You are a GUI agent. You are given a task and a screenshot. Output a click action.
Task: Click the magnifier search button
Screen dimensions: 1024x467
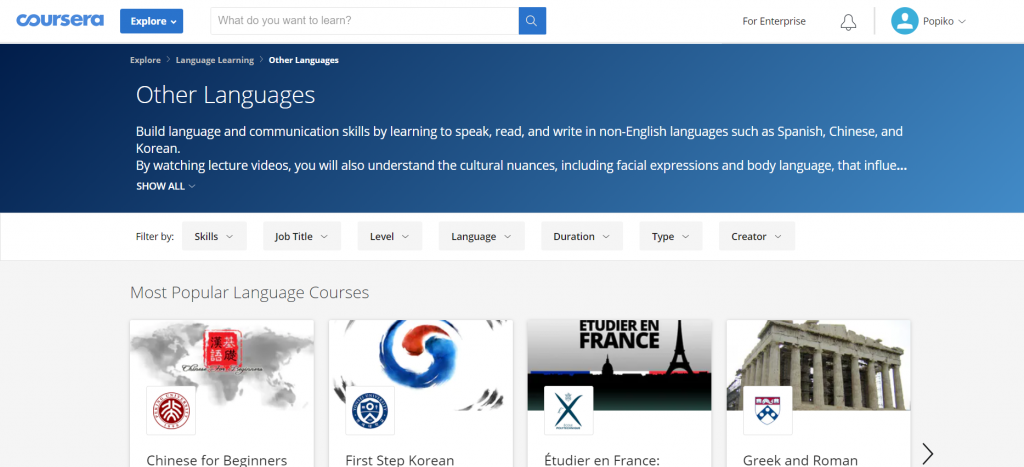tap(532, 21)
